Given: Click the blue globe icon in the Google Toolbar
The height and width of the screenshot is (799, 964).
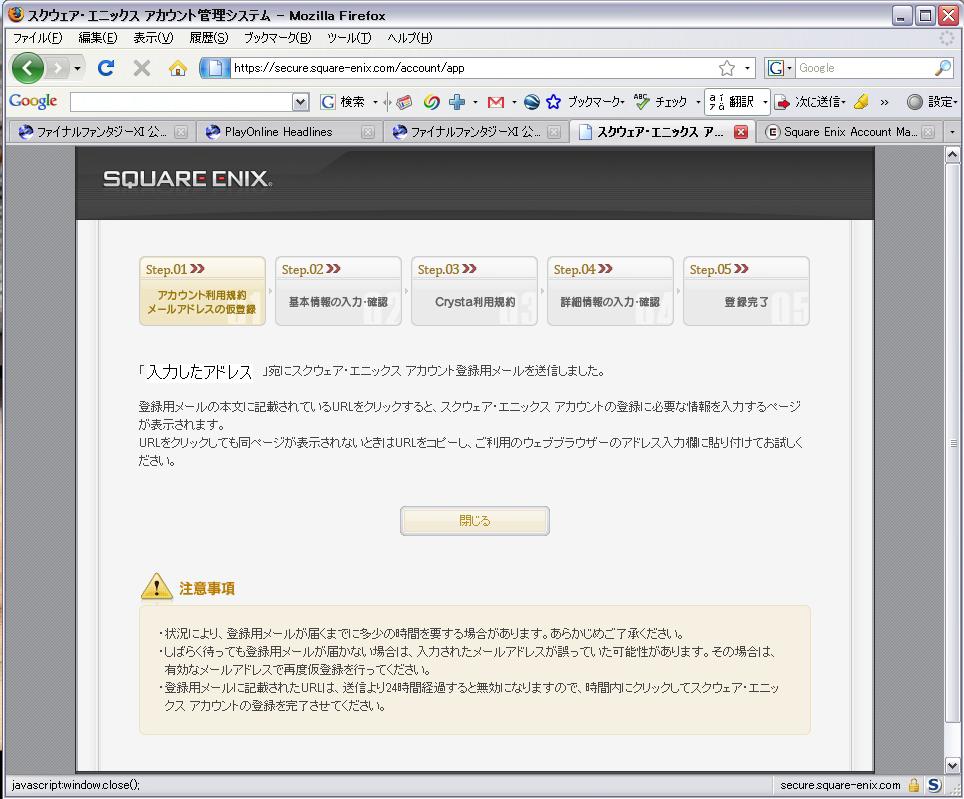Looking at the screenshot, I should pos(532,102).
